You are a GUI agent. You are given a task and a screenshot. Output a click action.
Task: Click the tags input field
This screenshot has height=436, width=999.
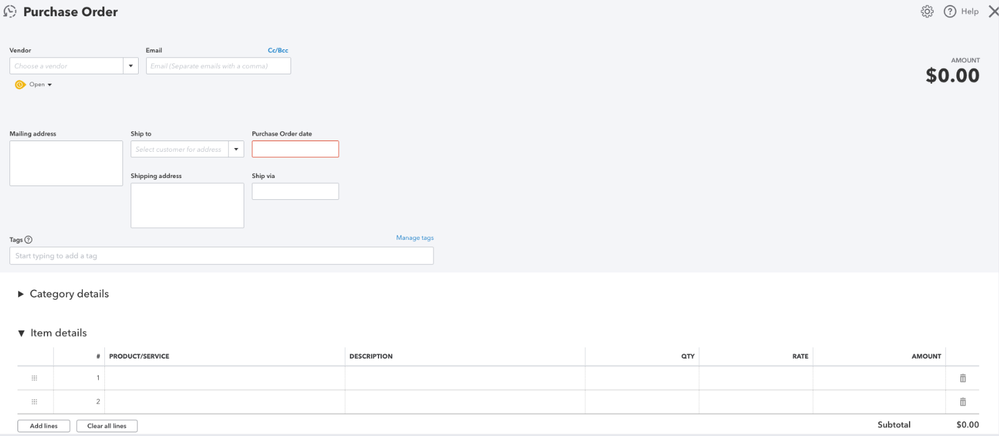pyautogui.click(x=222, y=256)
